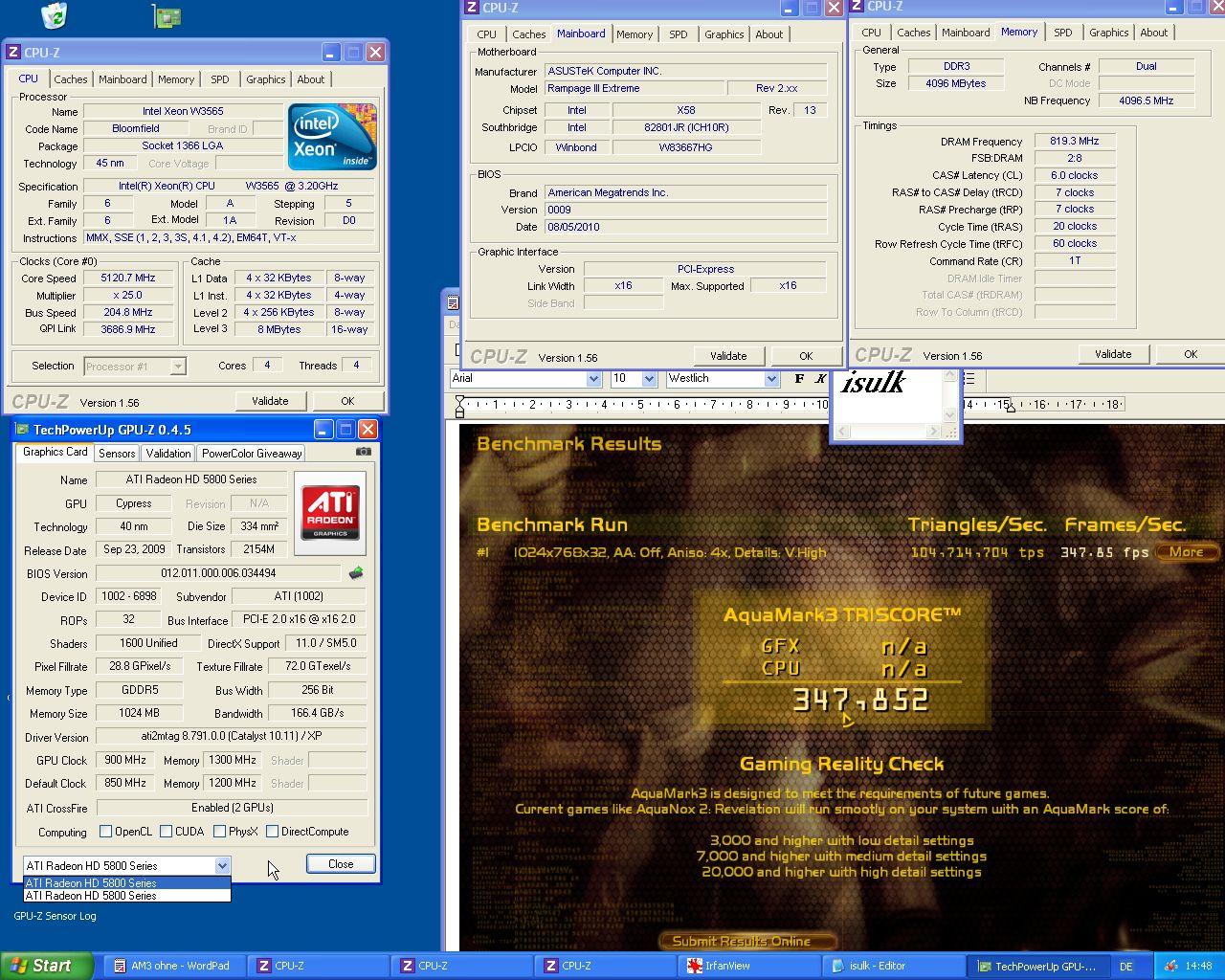Click the Intel Xeon inside logo
Viewport: 1225px width, 980px height.
[x=332, y=136]
